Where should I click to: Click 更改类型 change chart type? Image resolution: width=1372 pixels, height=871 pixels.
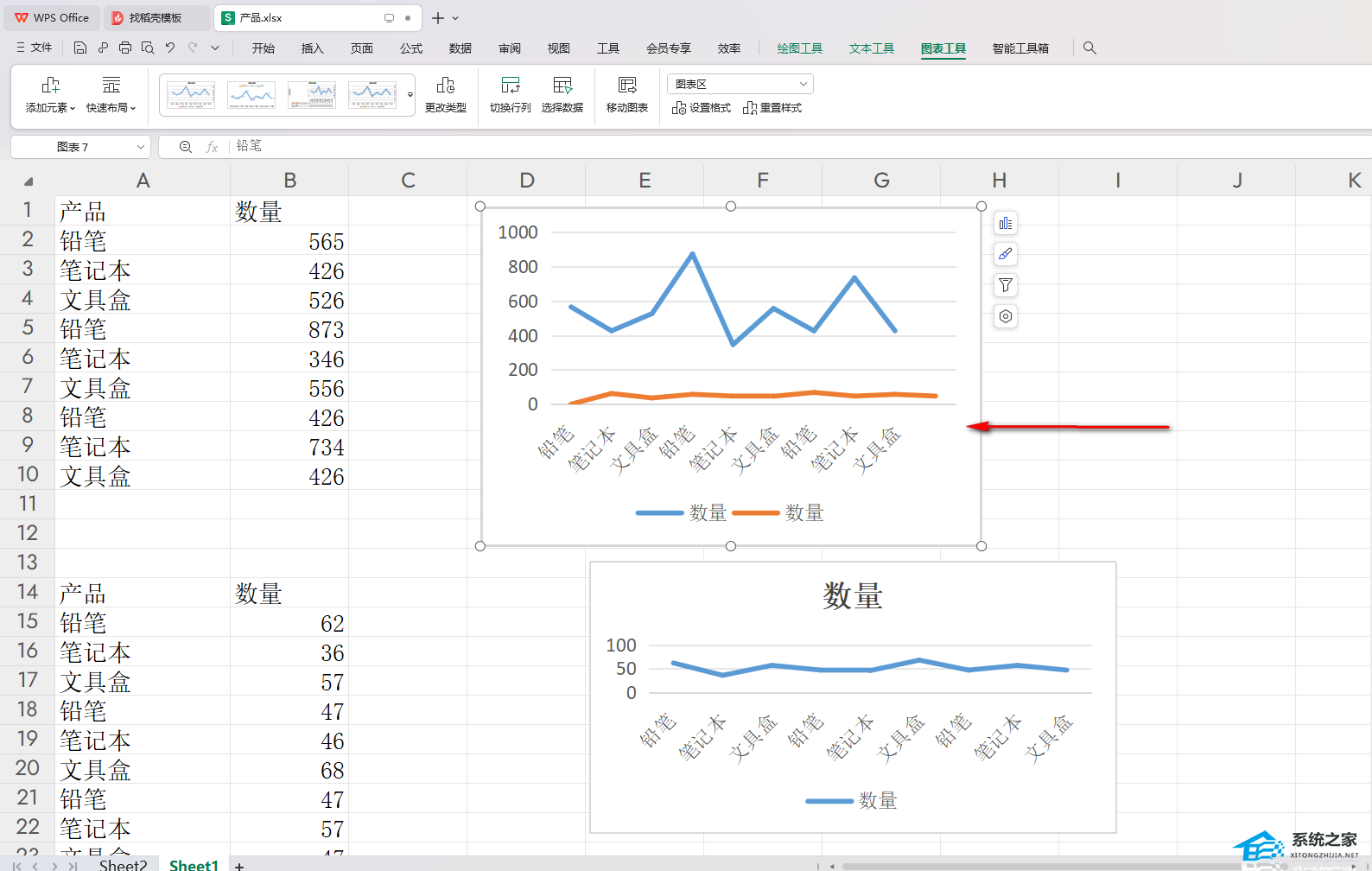[x=446, y=95]
